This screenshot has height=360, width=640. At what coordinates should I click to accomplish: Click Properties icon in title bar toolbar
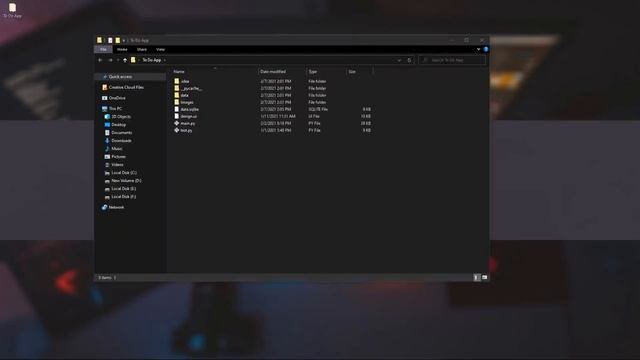click(110, 40)
